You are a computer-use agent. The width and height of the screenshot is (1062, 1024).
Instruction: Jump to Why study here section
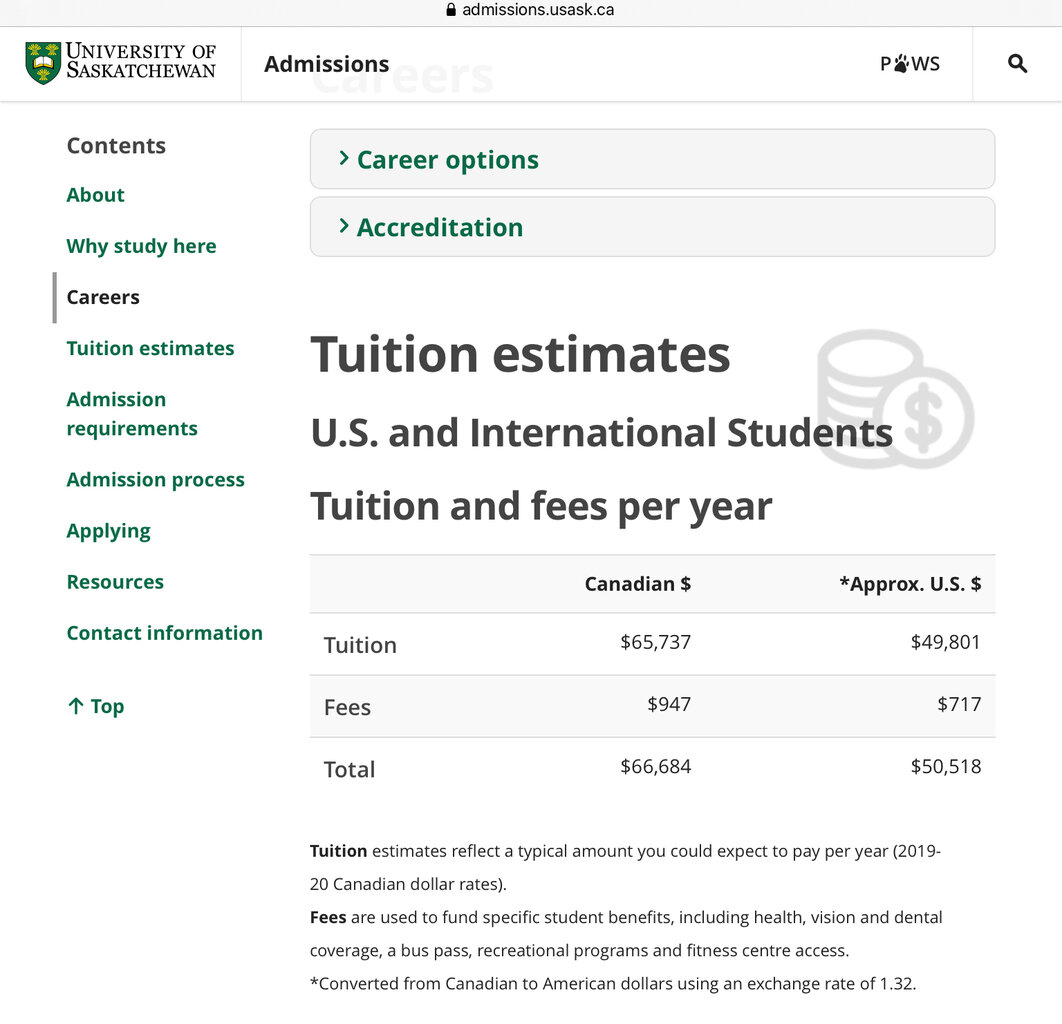141,246
